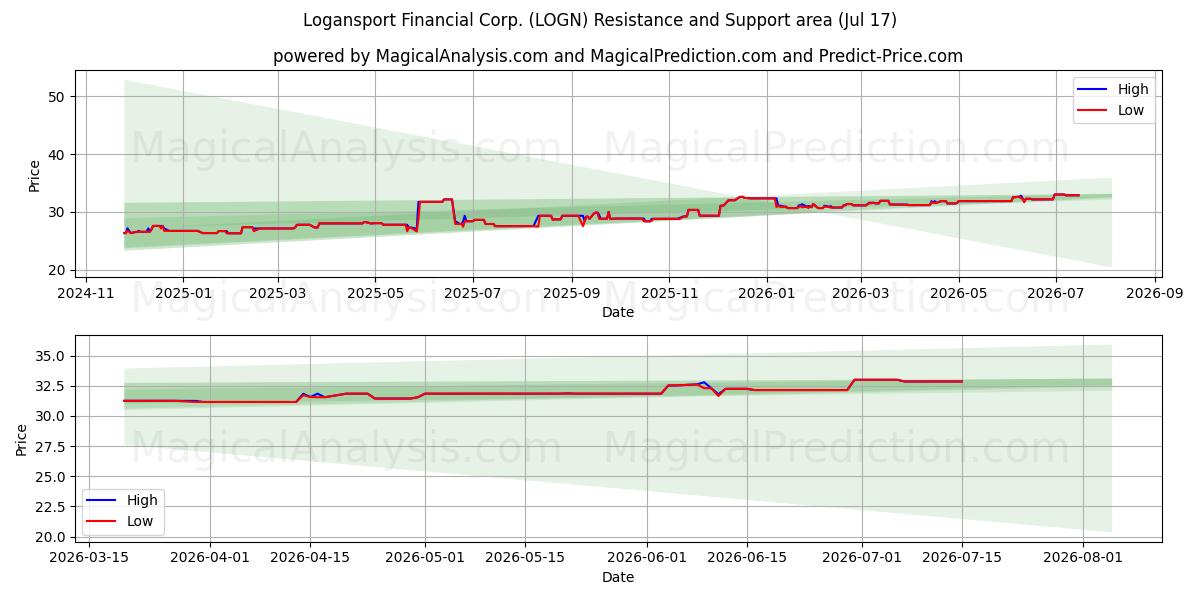1200x600 pixels.
Task: Click the '2026-04-15' bottom axis label
Action: (310, 560)
